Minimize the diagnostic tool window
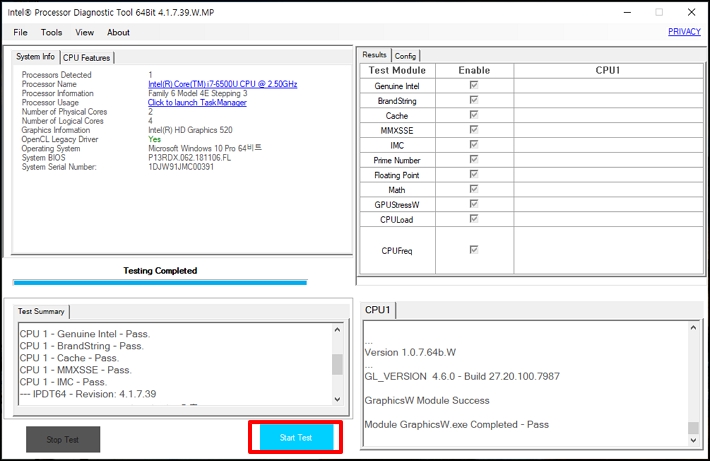Screen dimensions: 710x461 (627, 12)
